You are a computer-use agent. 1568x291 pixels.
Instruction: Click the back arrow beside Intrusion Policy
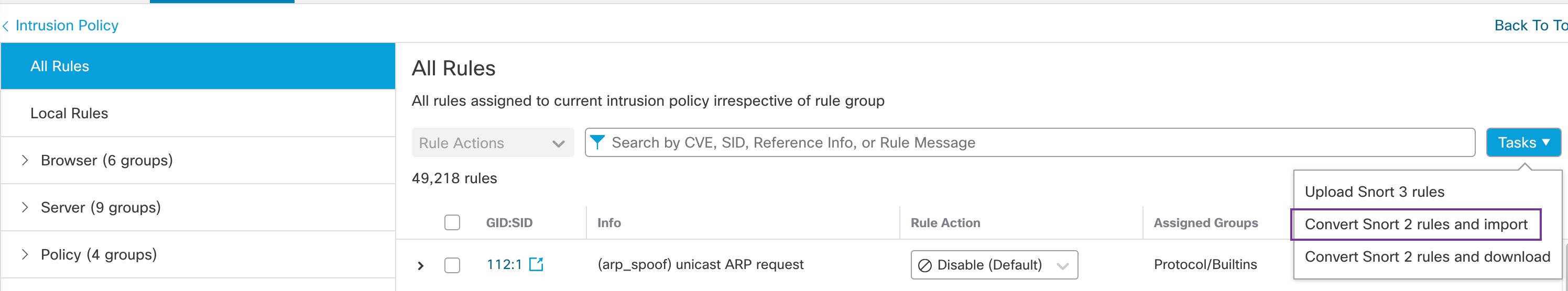(5, 26)
